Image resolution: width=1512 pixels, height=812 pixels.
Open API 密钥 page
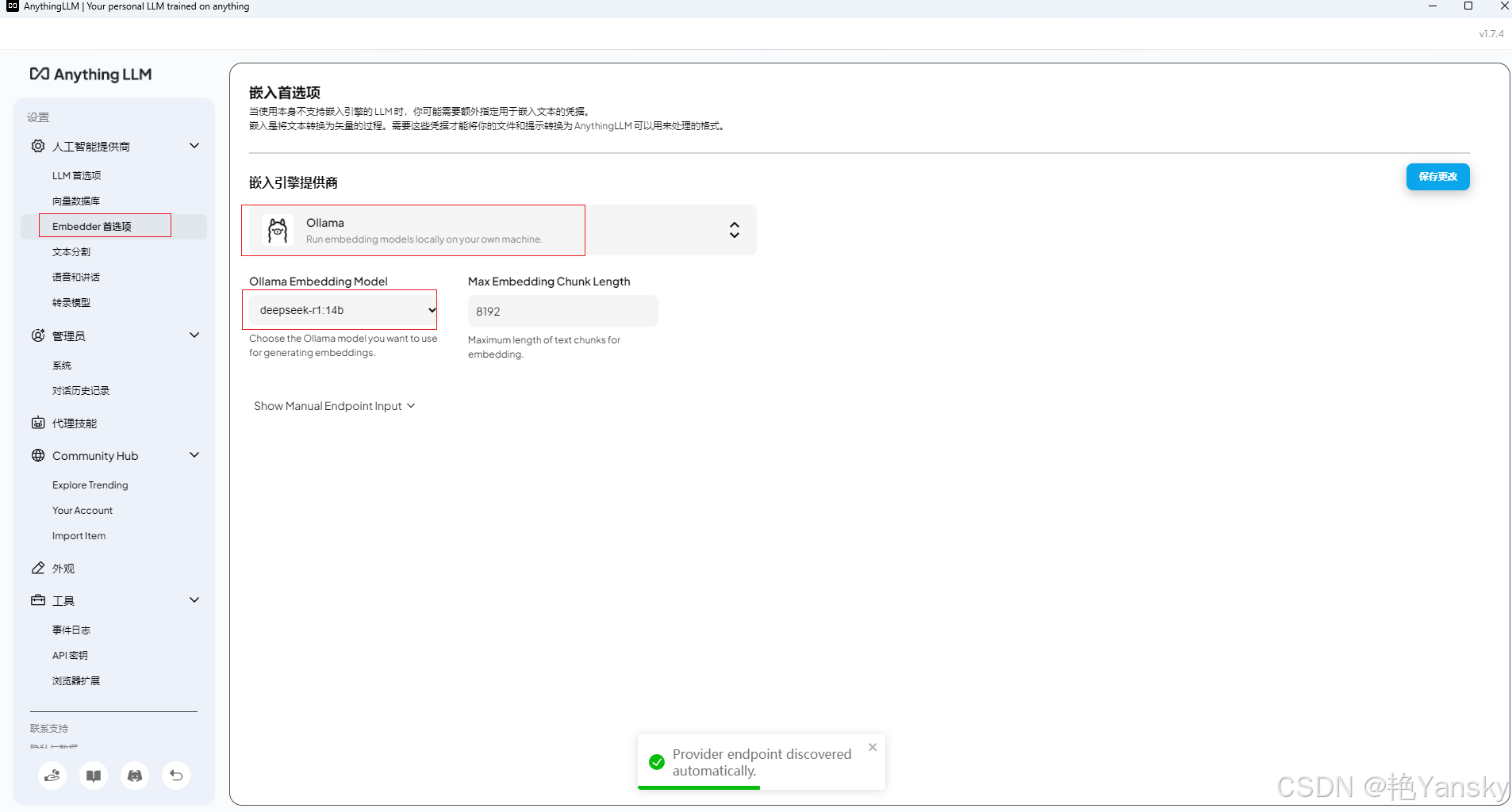[x=71, y=655]
